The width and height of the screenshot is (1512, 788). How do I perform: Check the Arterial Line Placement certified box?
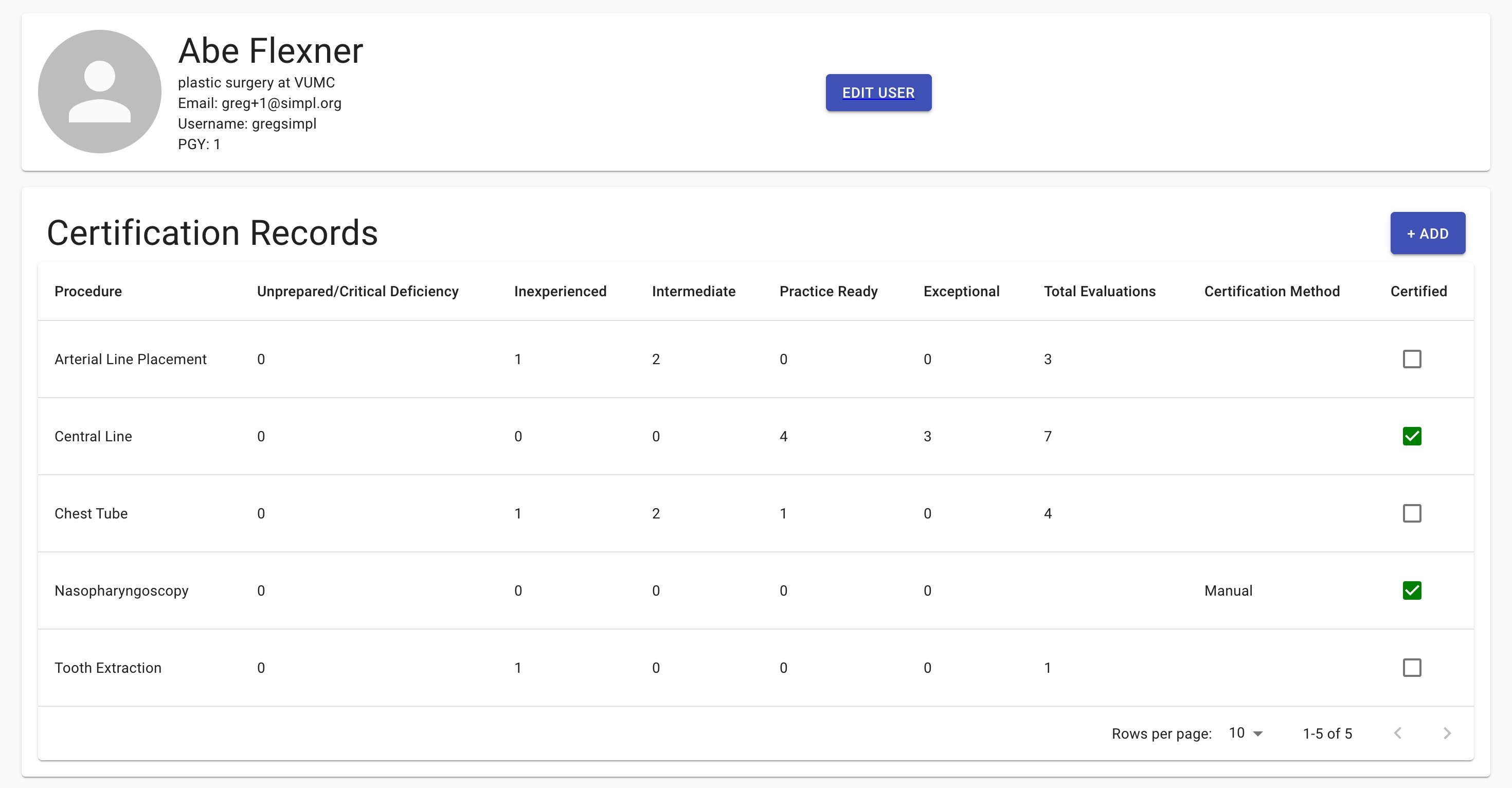1412,359
